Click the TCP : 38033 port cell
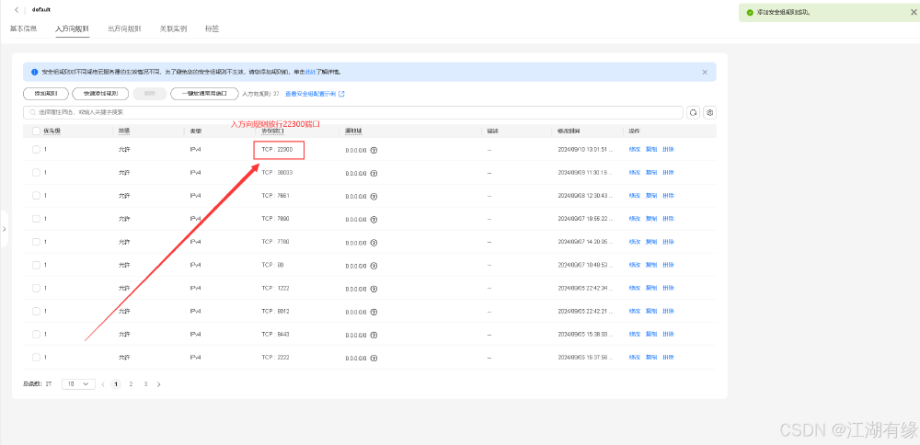Viewport: 920px width, 445px height. pos(277,173)
